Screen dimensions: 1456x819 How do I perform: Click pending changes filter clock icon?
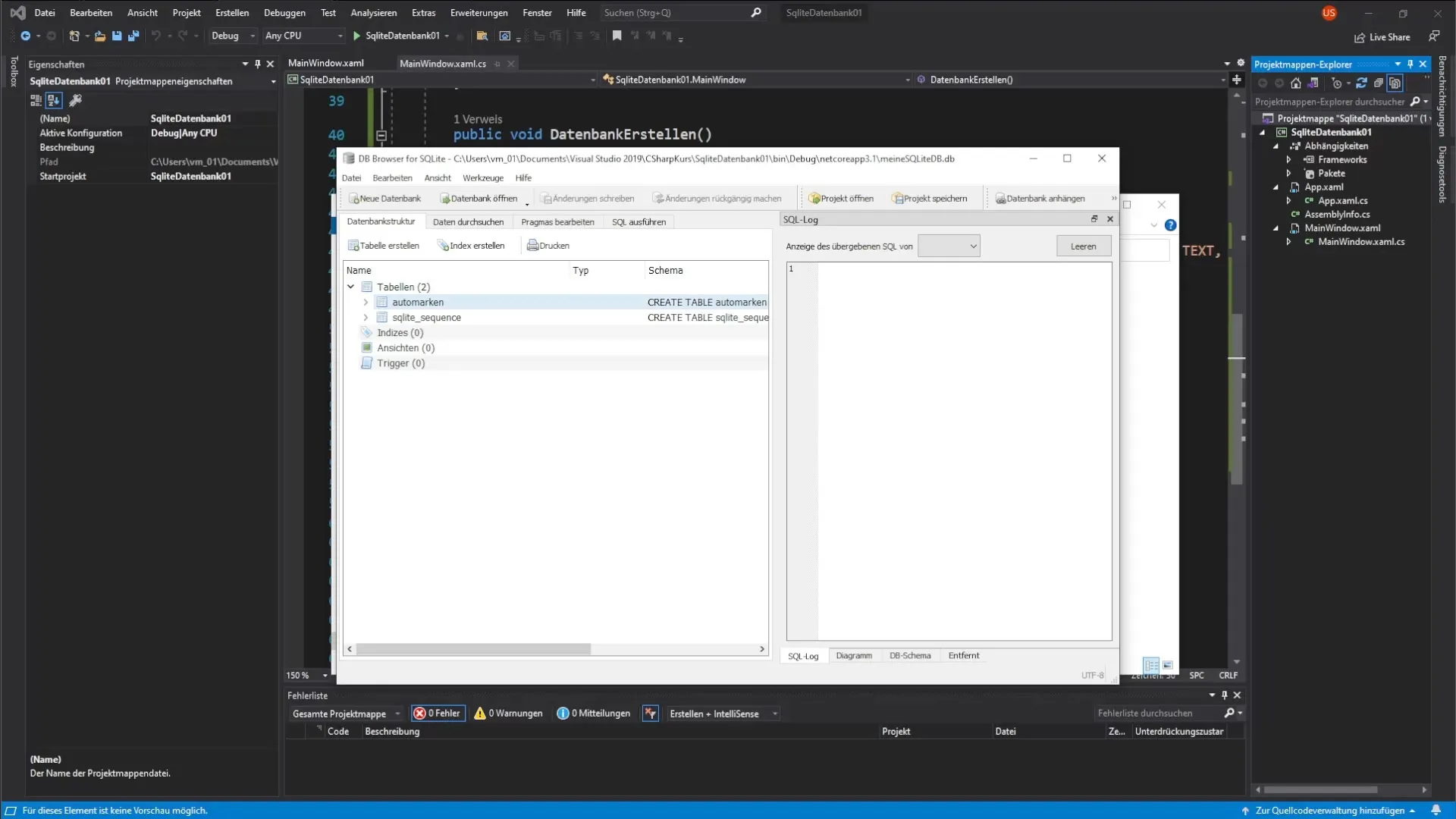coord(1337,83)
